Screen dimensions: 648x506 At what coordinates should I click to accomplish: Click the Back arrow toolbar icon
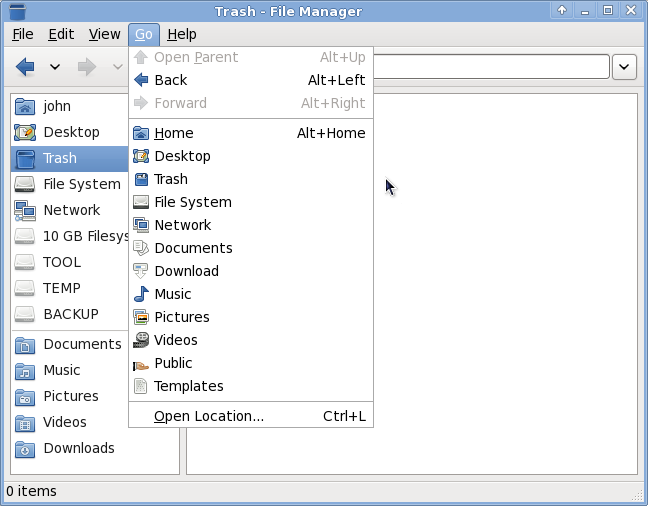(x=26, y=67)
